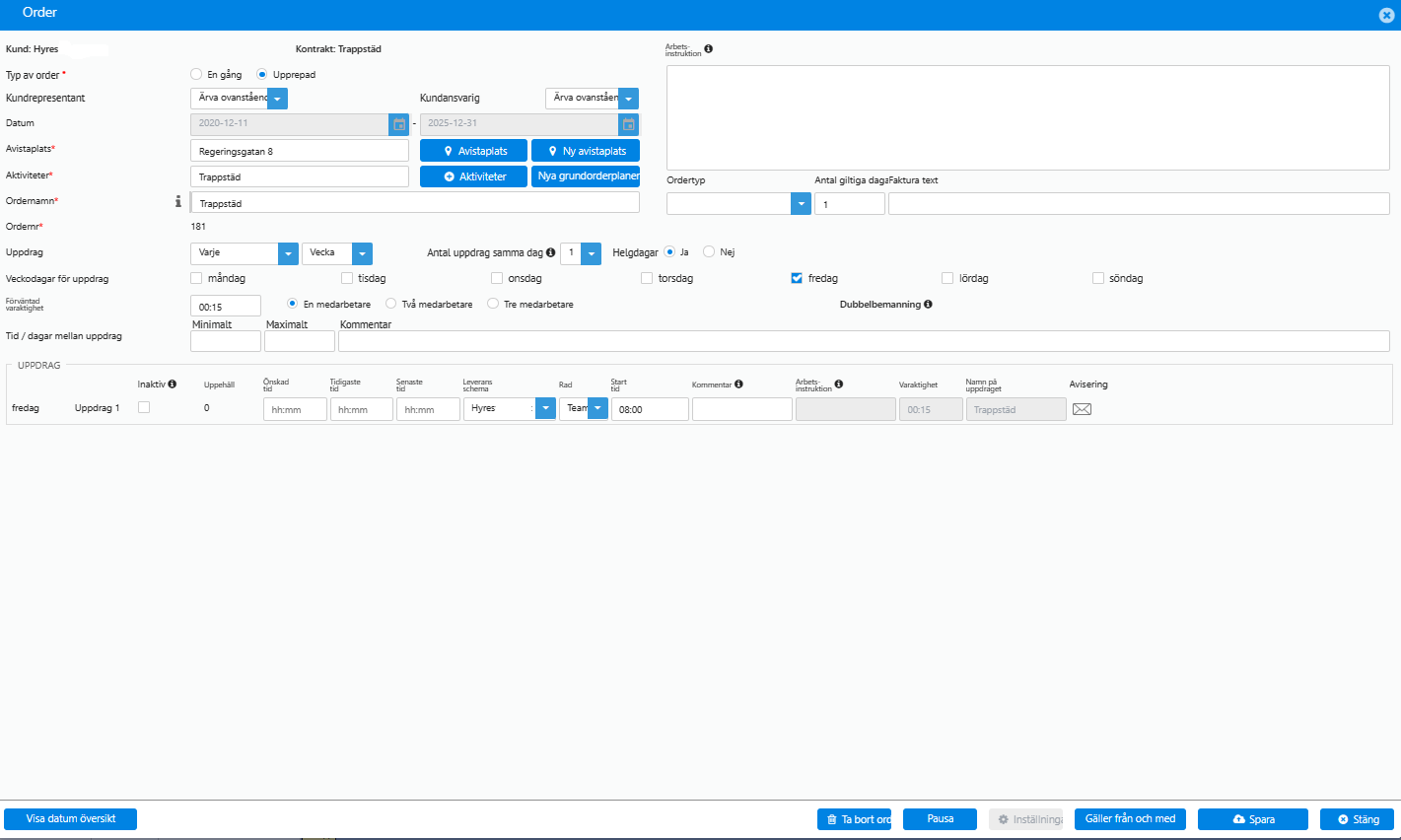Screen dimensions: 1401x840
Task: Open Leveransschema Hyres dropdown
Action: [x=545, y=408]
